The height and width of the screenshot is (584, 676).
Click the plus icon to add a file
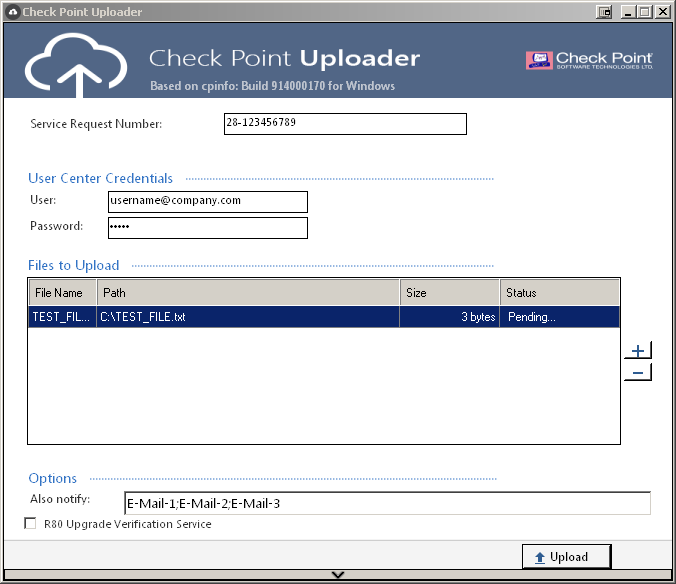click(638, 350)
